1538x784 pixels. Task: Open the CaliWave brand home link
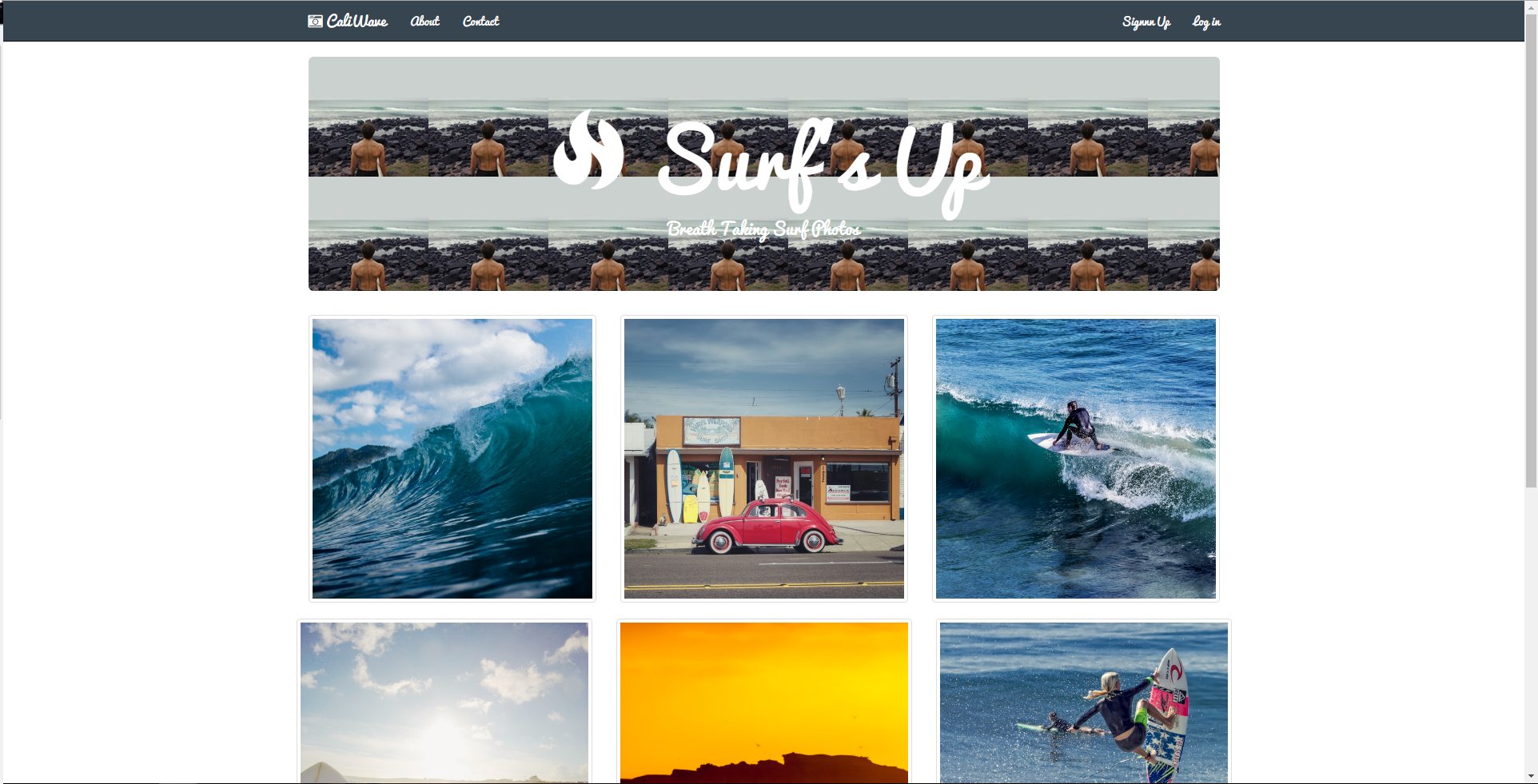(357, 22)
